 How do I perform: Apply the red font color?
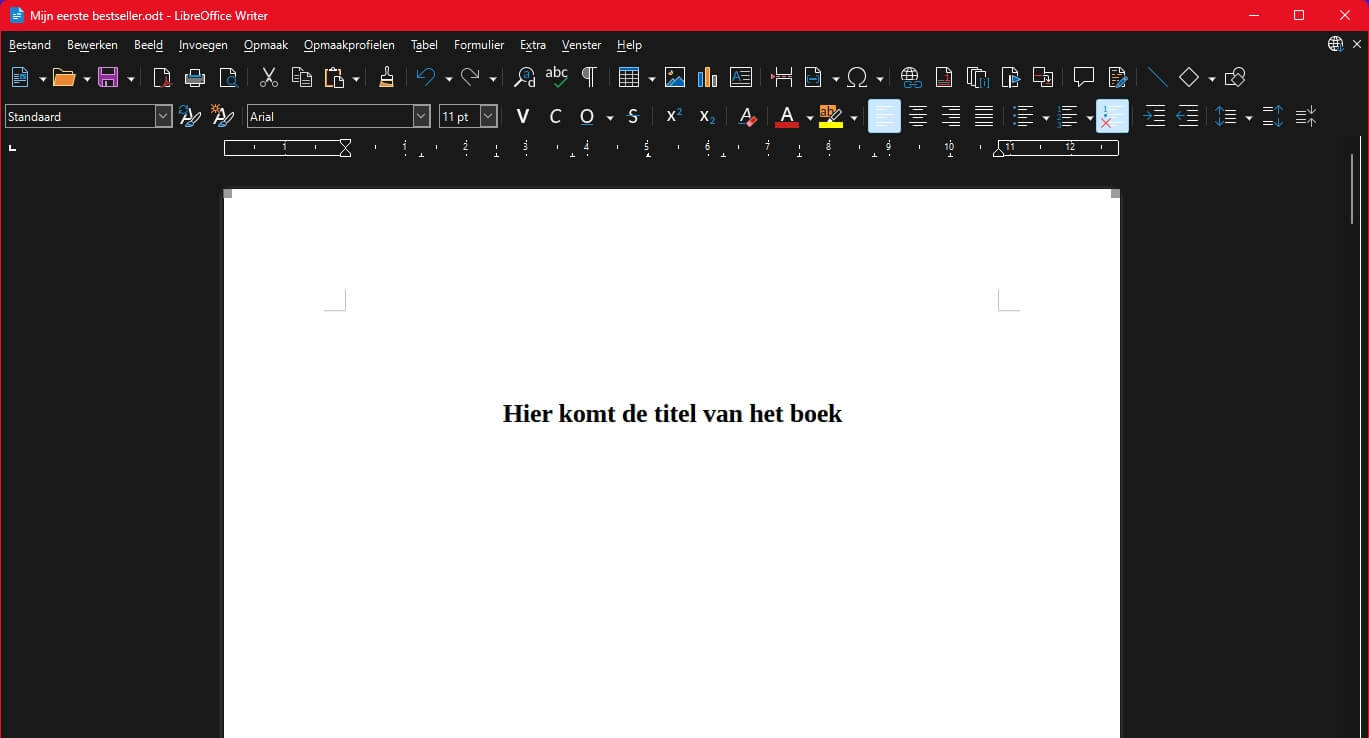(787, 117)
